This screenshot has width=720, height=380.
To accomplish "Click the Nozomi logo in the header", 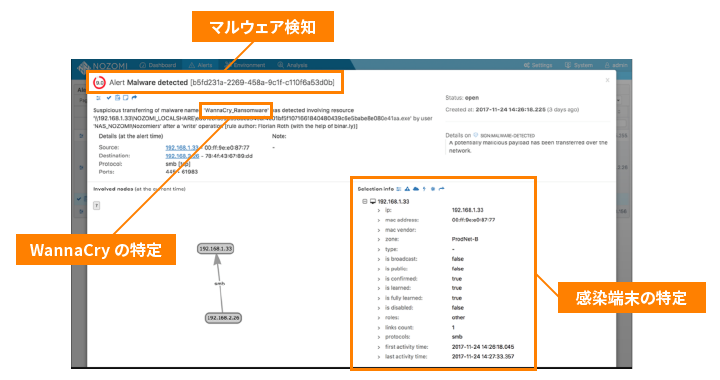I will 103,66.
